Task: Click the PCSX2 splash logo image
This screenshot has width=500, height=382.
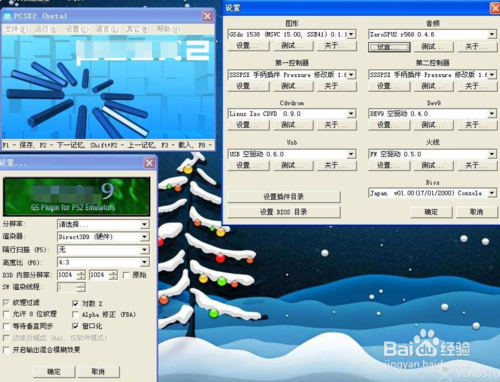Action: click(108, 87)
